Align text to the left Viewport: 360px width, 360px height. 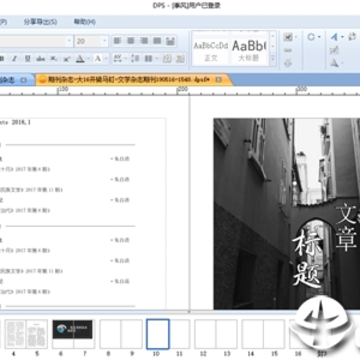click(x=117, y=41)
